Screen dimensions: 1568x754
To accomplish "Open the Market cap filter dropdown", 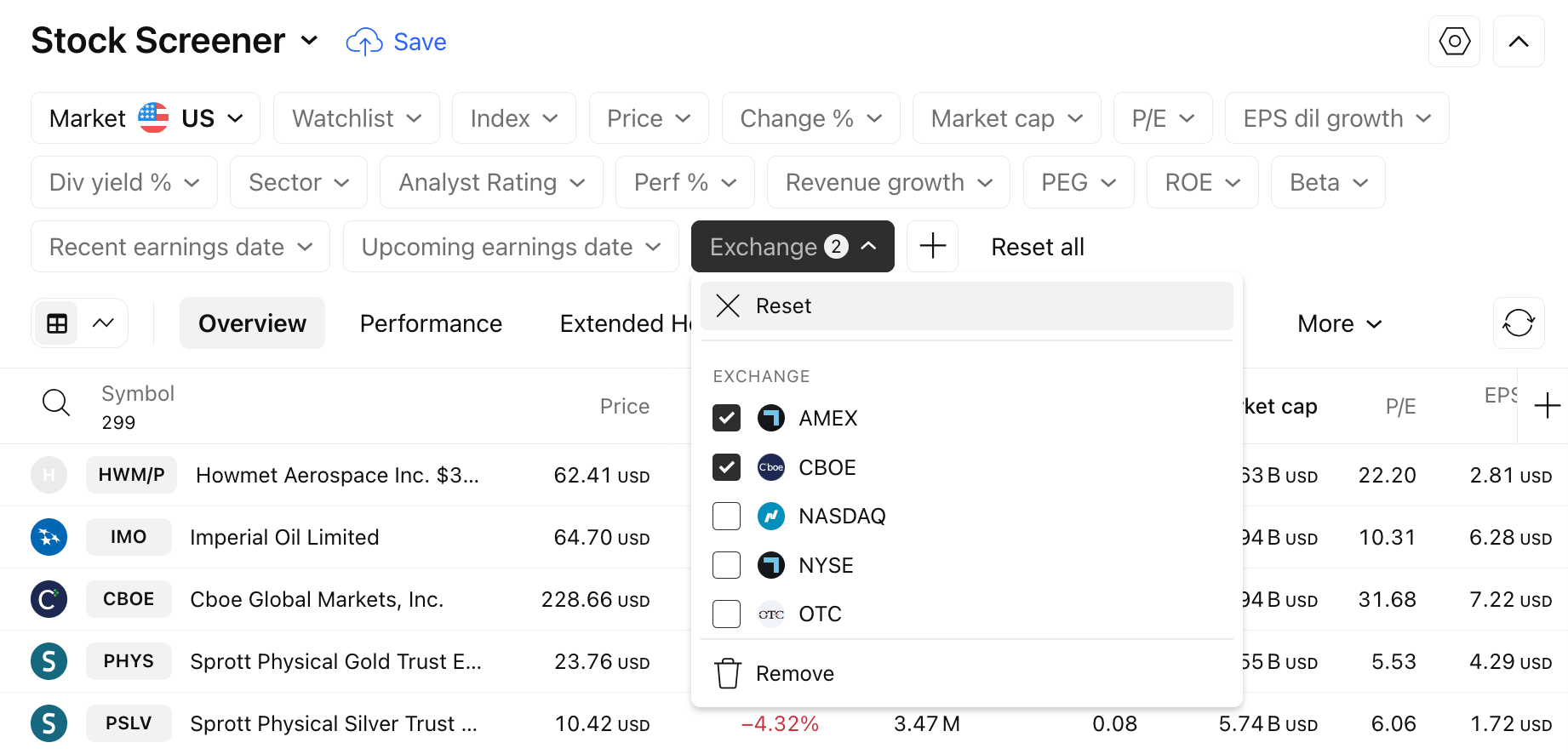I will [x=1006, y=118].
